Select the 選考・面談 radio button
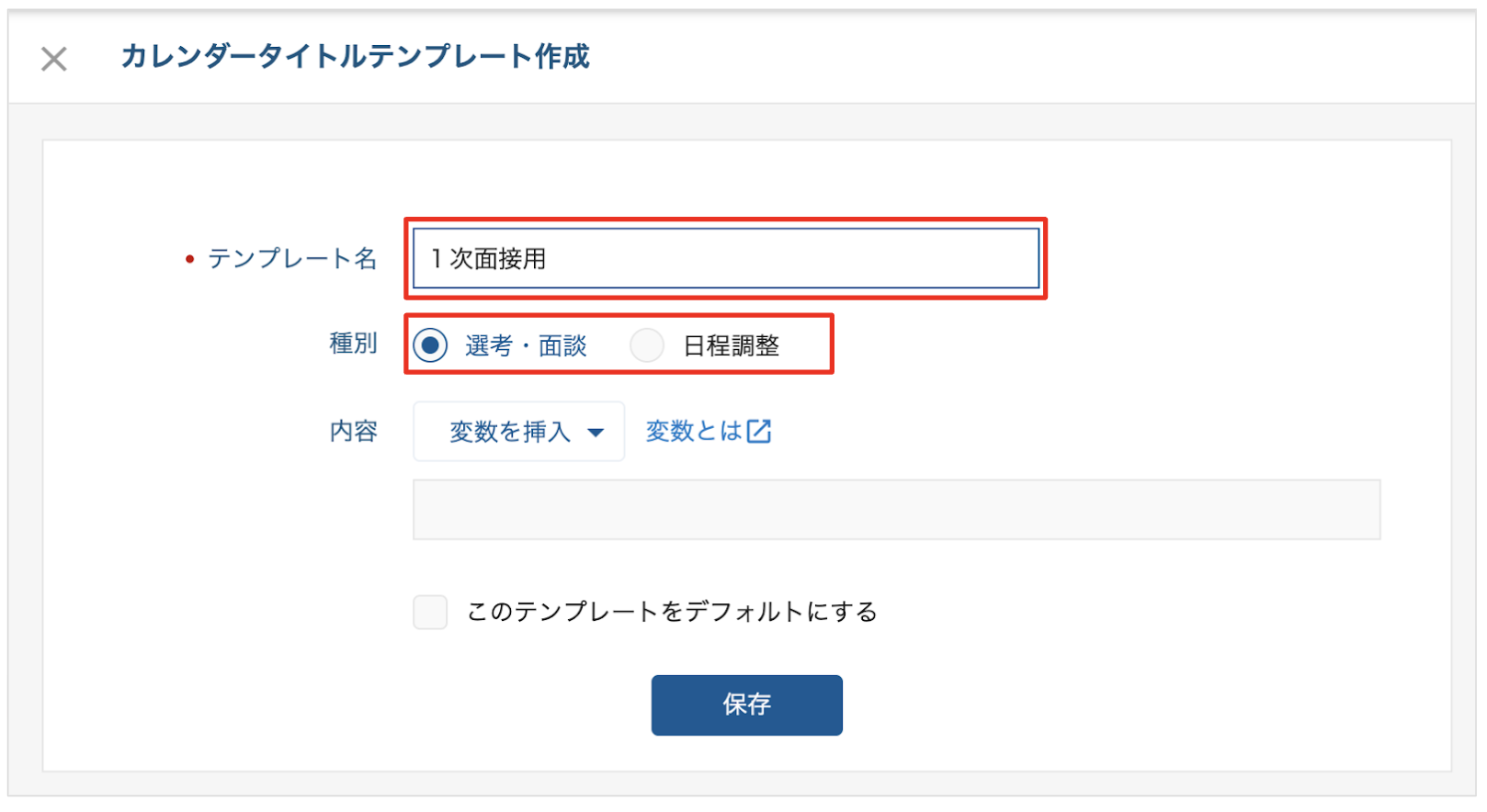 coord(430,345)
